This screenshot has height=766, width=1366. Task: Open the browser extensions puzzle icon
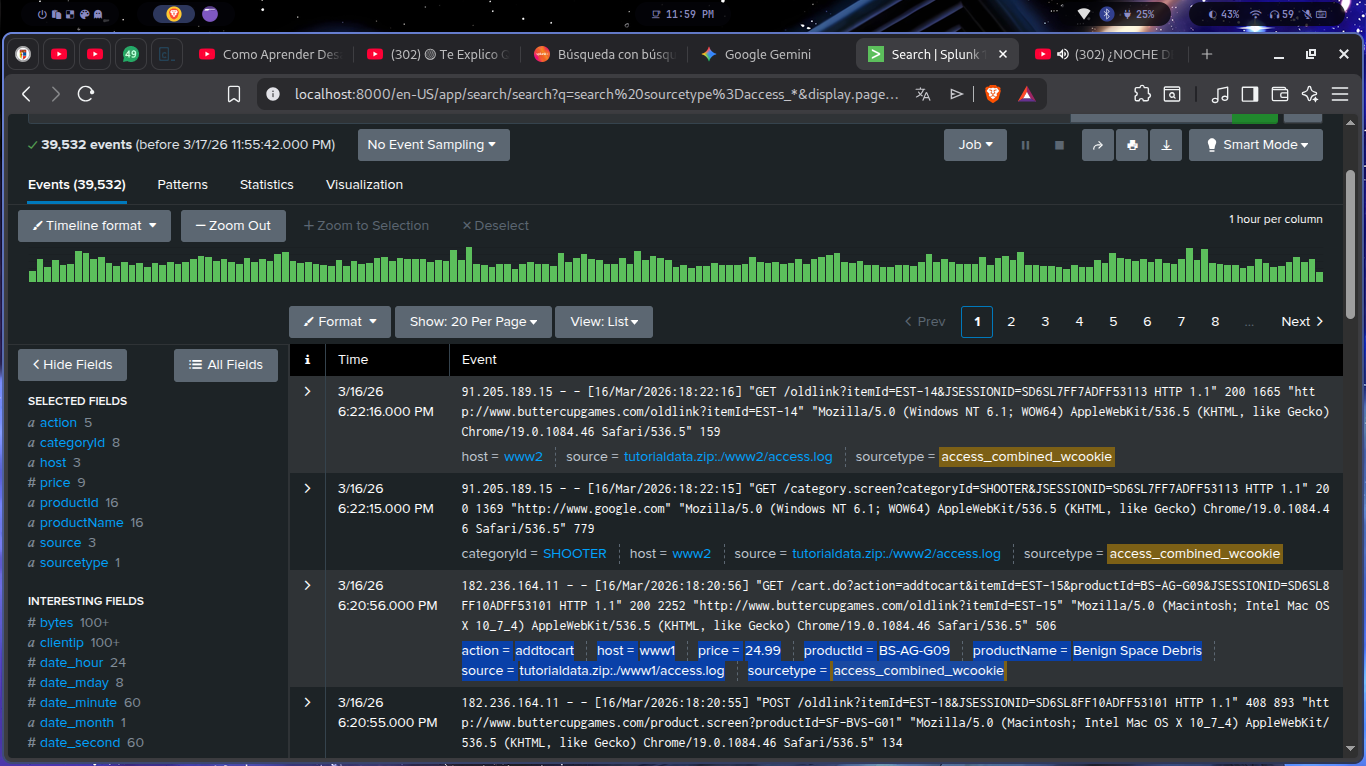1142,94
